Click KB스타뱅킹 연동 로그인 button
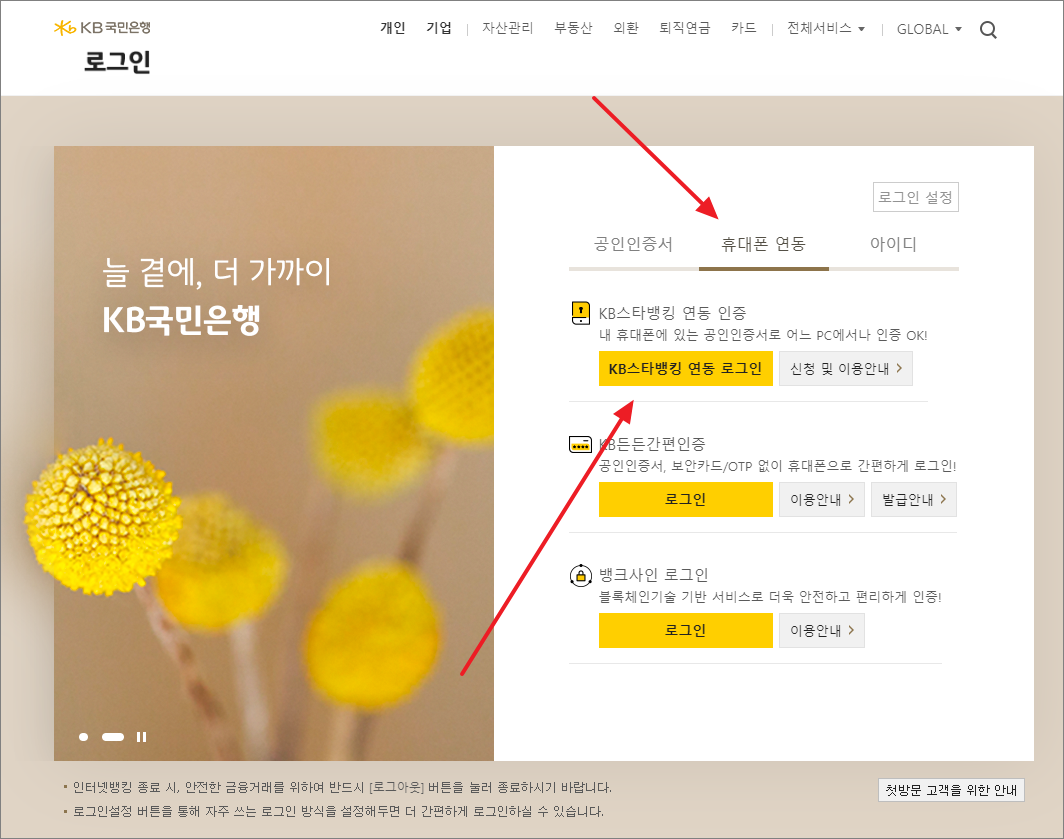Image resolution: width=1064 pixels, height=839 pixels. (x=685, y=369)
